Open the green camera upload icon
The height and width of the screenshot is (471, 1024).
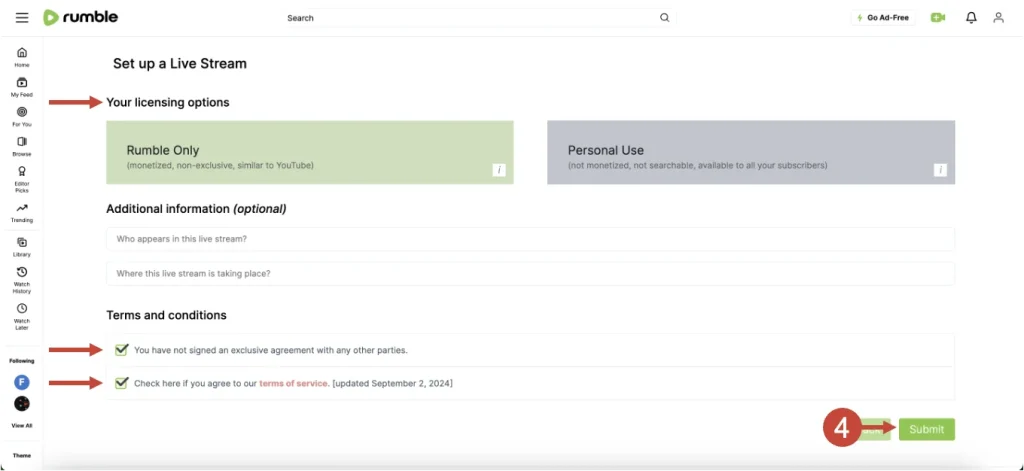click(x=937, y=18)
